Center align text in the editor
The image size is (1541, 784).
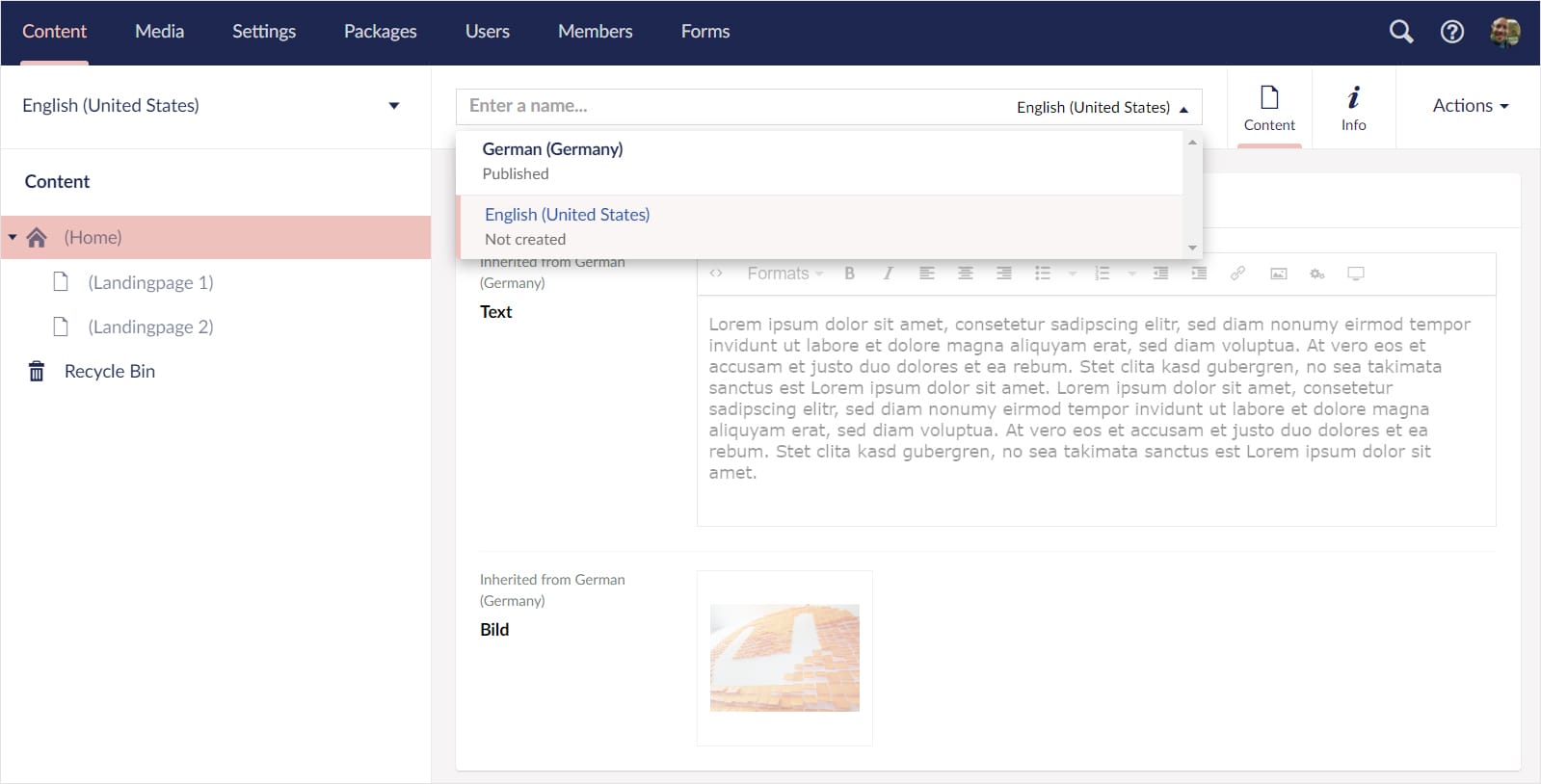pyautogui.click(x=965, y=274)
